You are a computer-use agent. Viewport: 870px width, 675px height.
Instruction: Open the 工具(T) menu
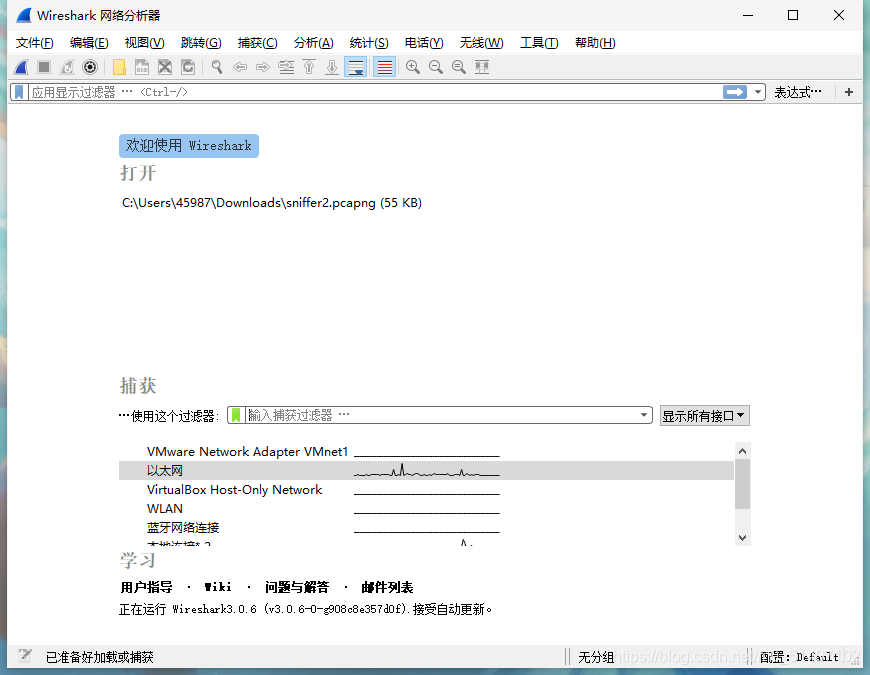[539, 43]
